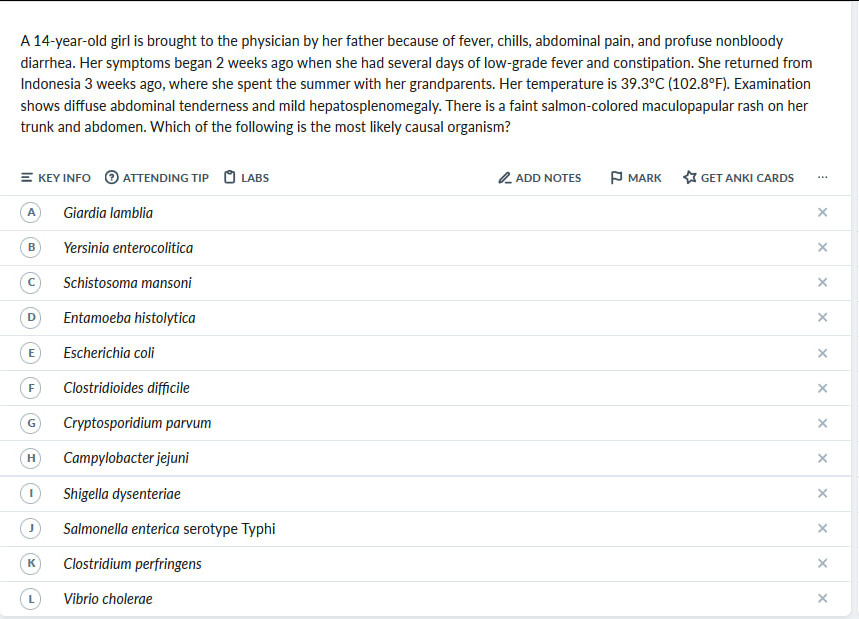859x619 pixels.
Task: Open the Labs reference
Action: pos(246,178)
